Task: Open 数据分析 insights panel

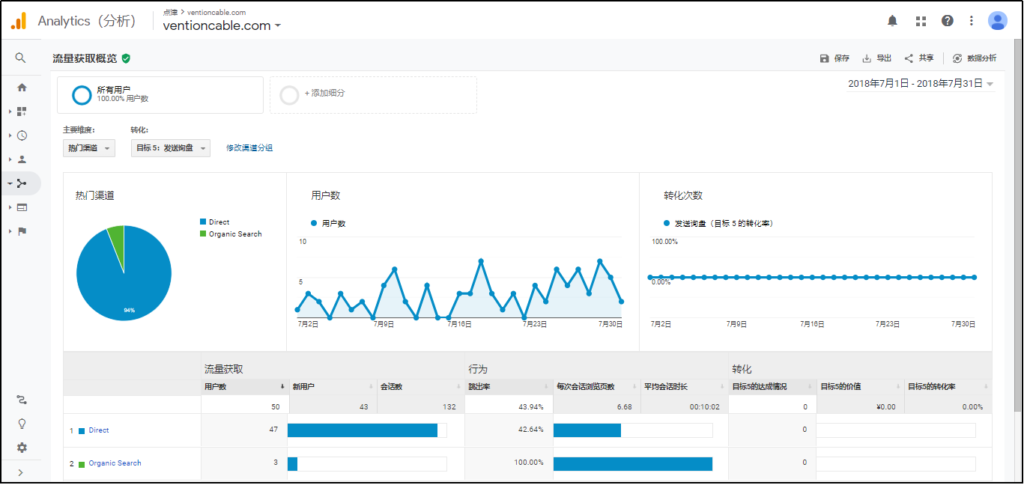Action: tap(974, 58)
